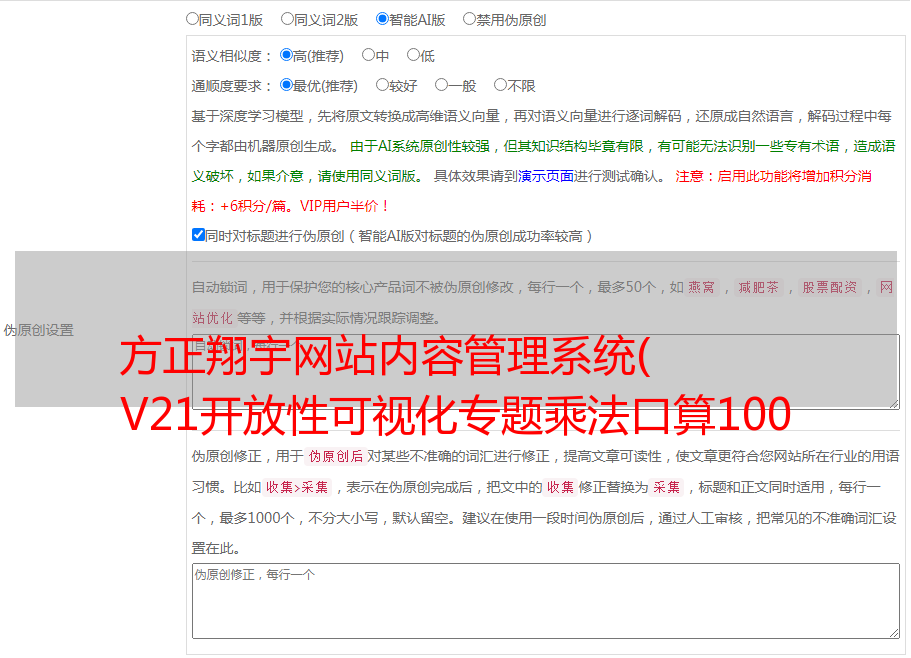Click the 减肥茶 example keyword
Image resolution: width=911 pixels, height=658 pixels.
click(758, 287)
